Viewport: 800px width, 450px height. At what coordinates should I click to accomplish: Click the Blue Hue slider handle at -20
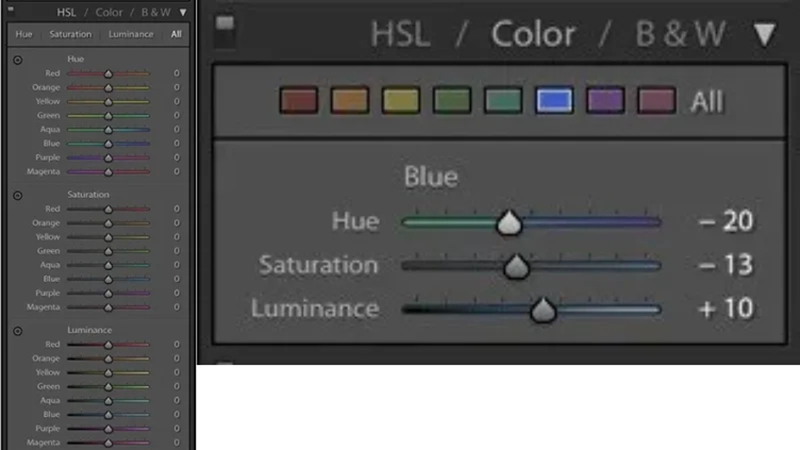(x=509, y=222)
